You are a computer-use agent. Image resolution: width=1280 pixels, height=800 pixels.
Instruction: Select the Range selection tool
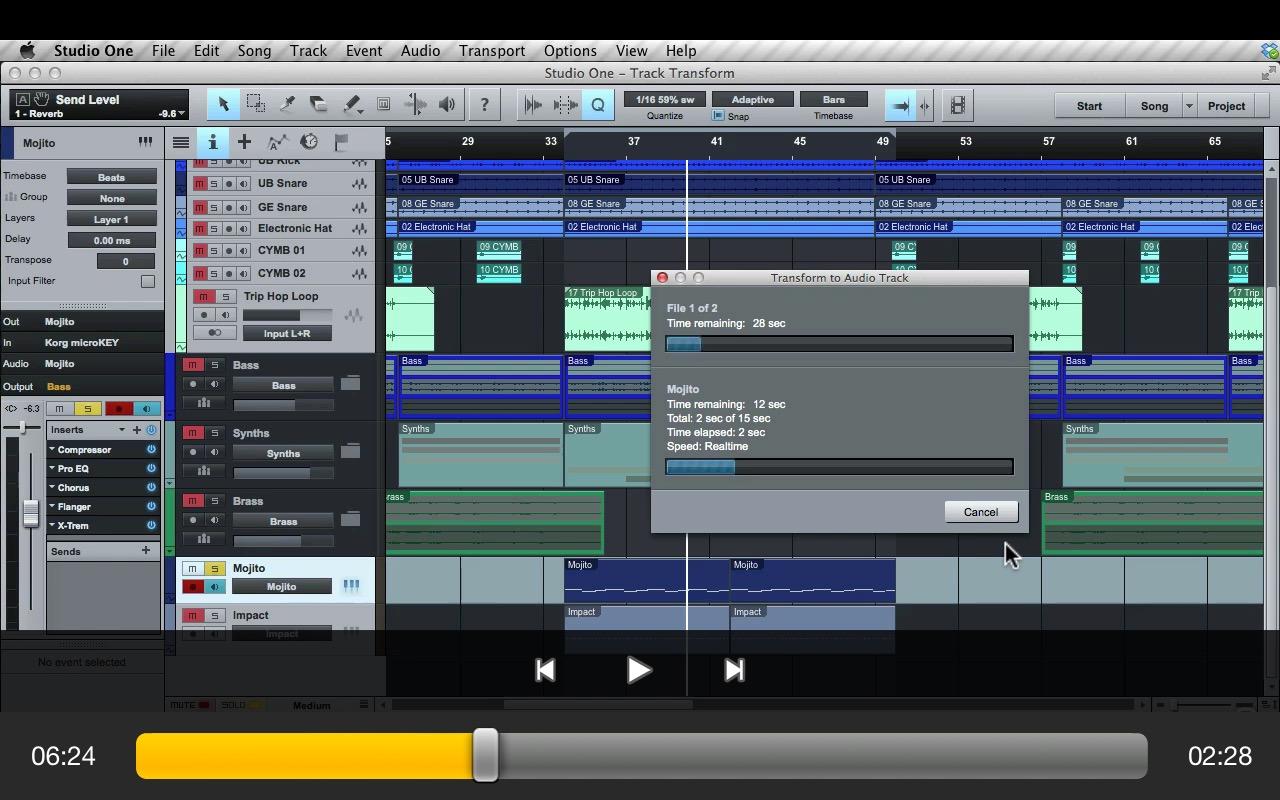click(255, 105)
